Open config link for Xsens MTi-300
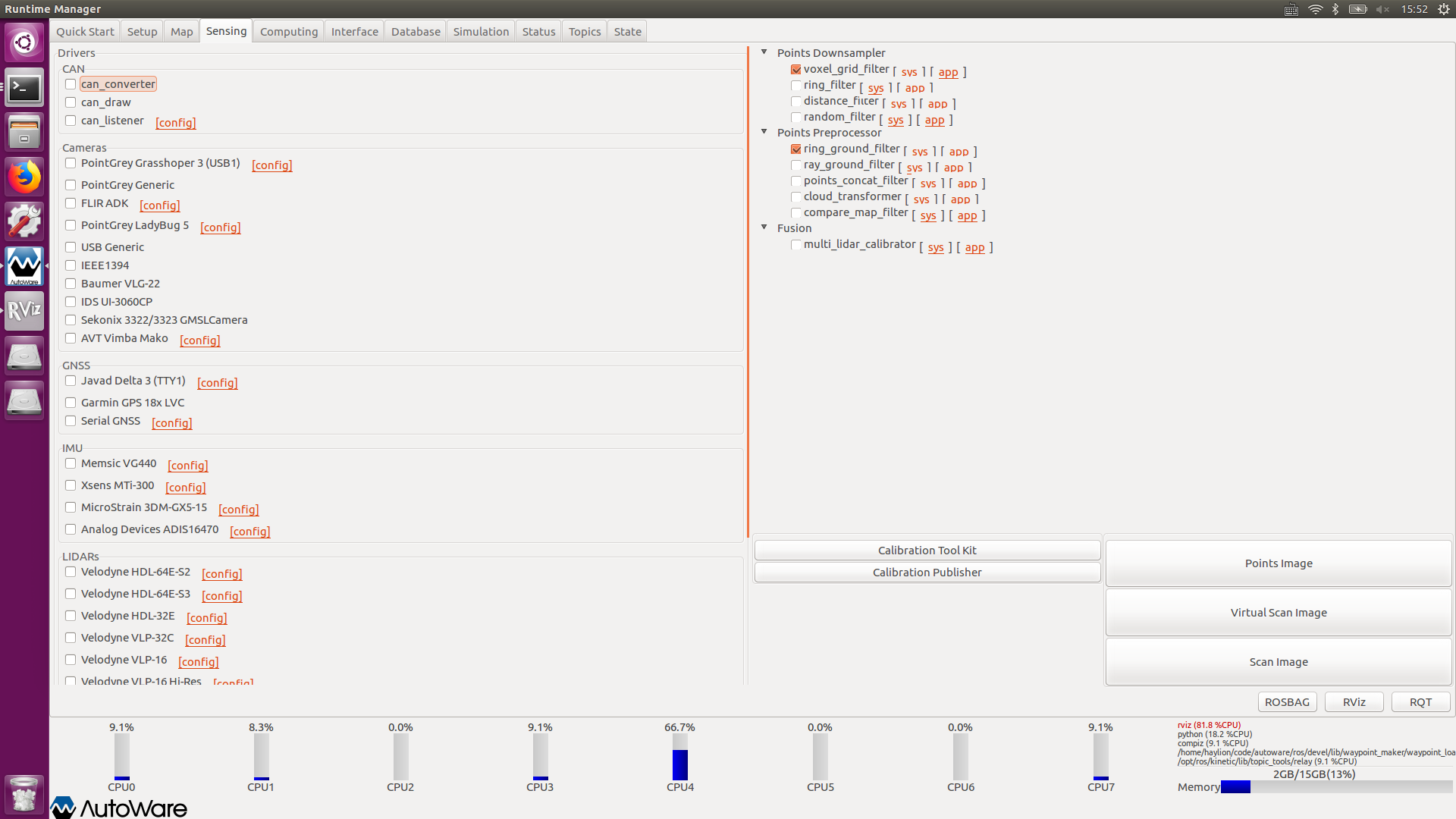 pyautogui.click(x=186, y=488)
